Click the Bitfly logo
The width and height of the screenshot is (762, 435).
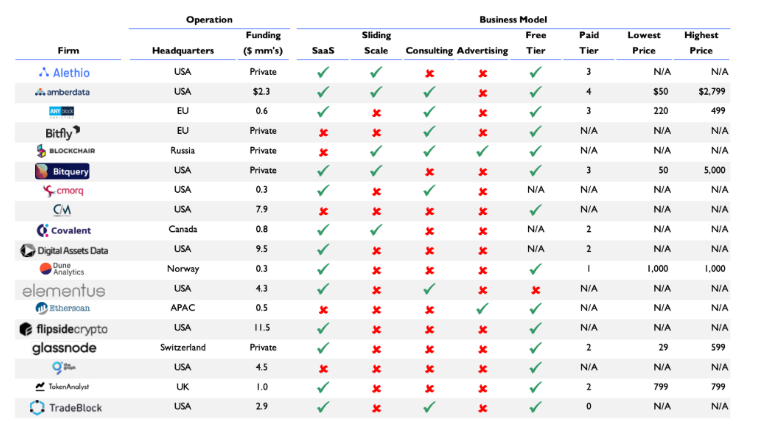[63, 132]
